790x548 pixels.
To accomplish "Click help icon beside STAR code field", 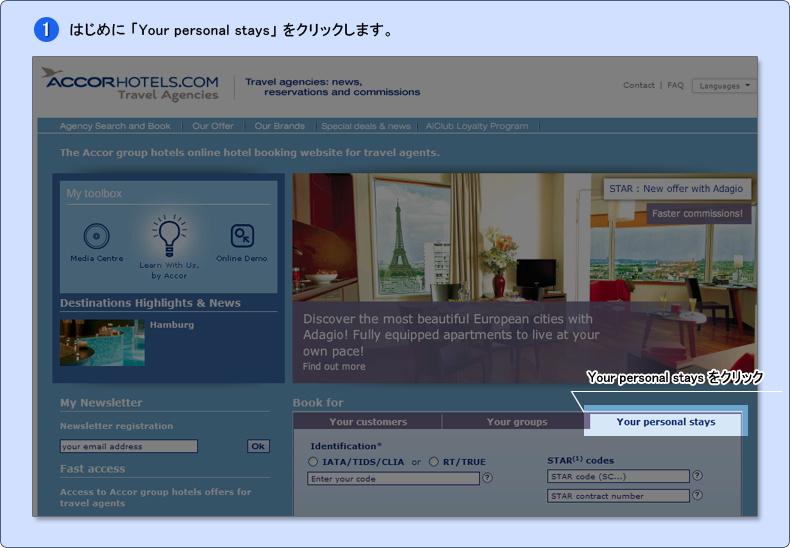I will 697,475.
